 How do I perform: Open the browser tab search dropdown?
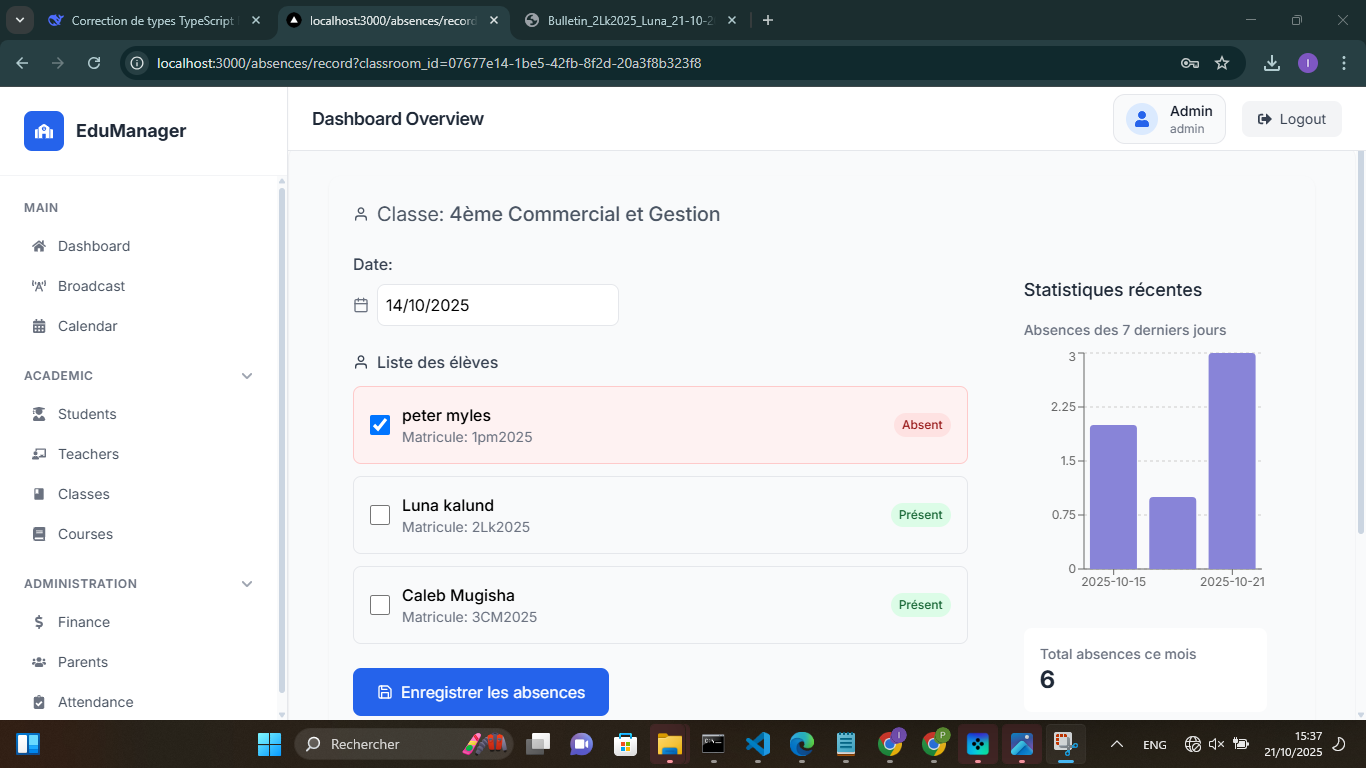[x=22, y=20]
